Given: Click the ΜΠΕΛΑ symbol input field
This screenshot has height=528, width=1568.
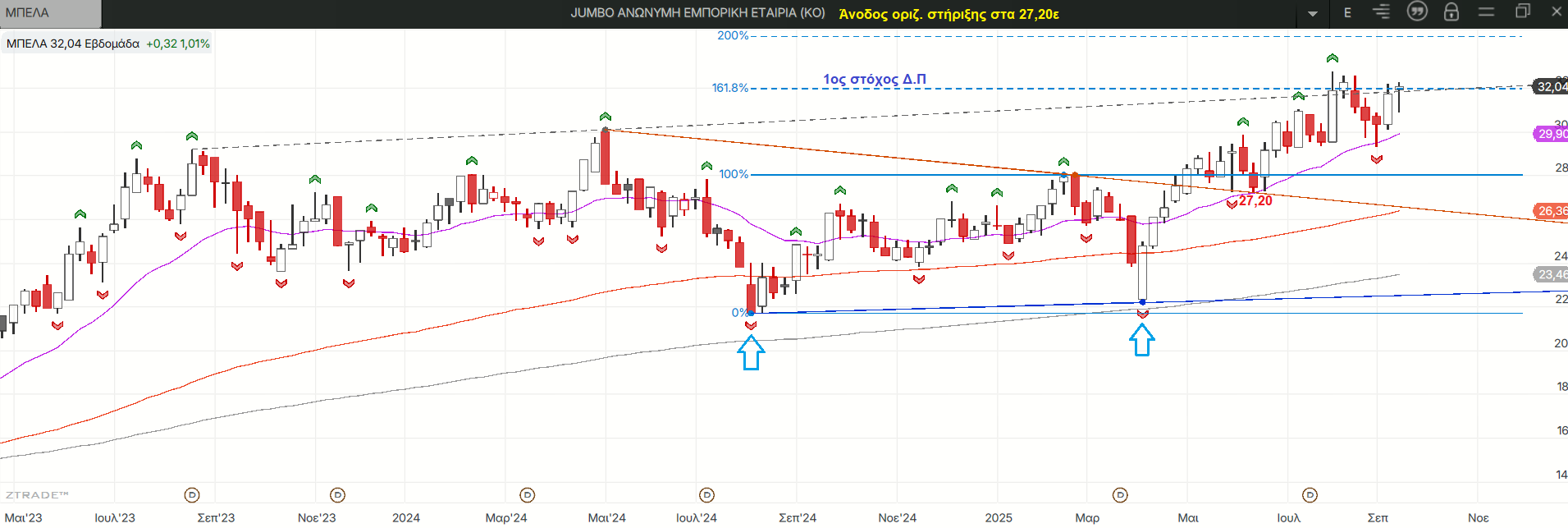Looking at the screenshot, I should [x=51, y=13].
